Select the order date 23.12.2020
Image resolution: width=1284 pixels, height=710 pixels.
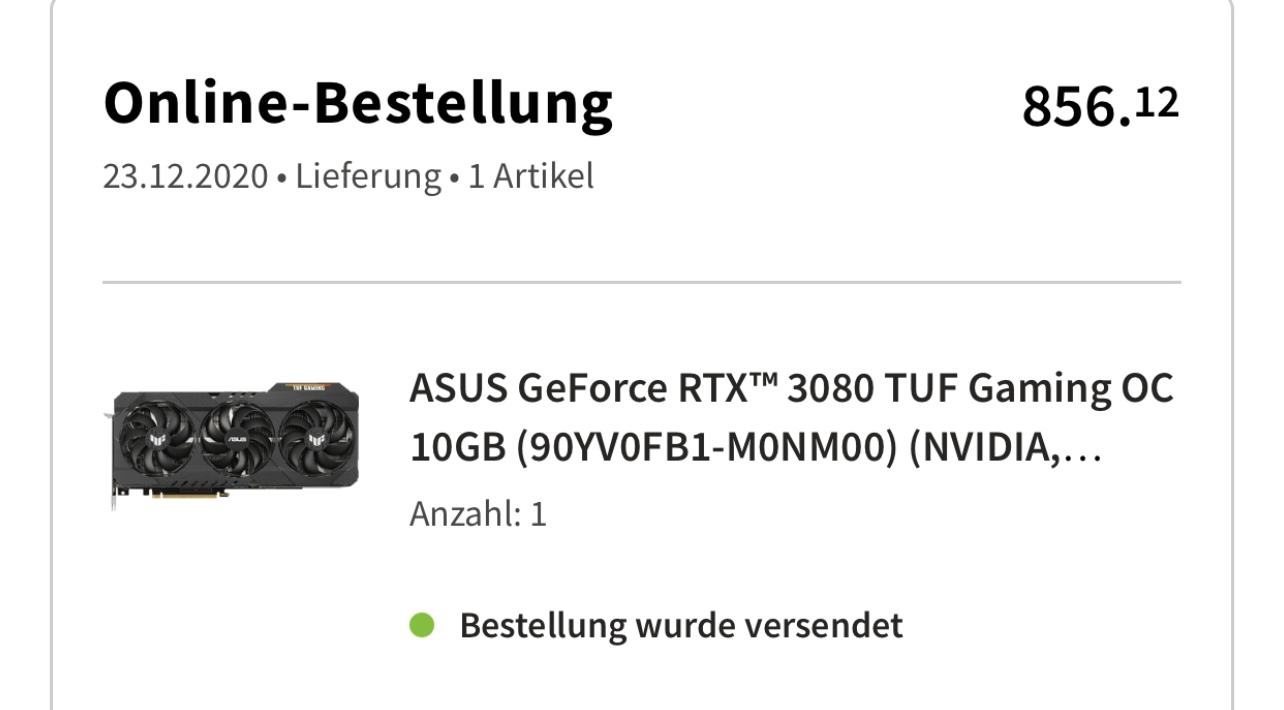186,177
